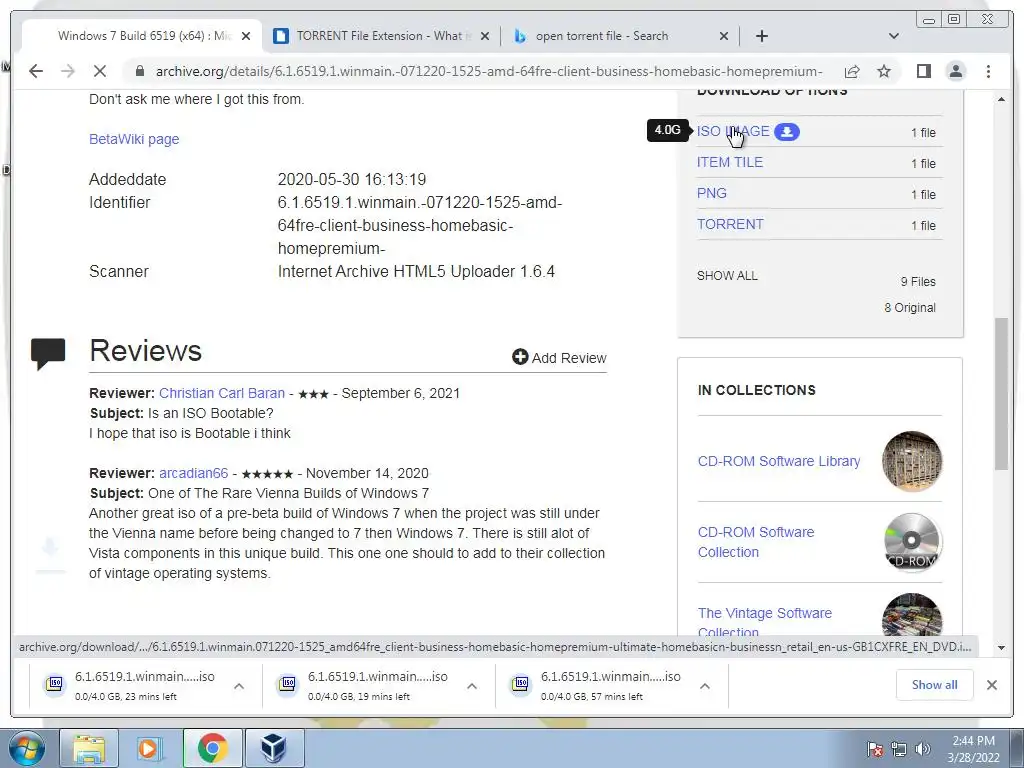Click the Action Center flag icon
1024x768 pixels.
coord(875,749)
